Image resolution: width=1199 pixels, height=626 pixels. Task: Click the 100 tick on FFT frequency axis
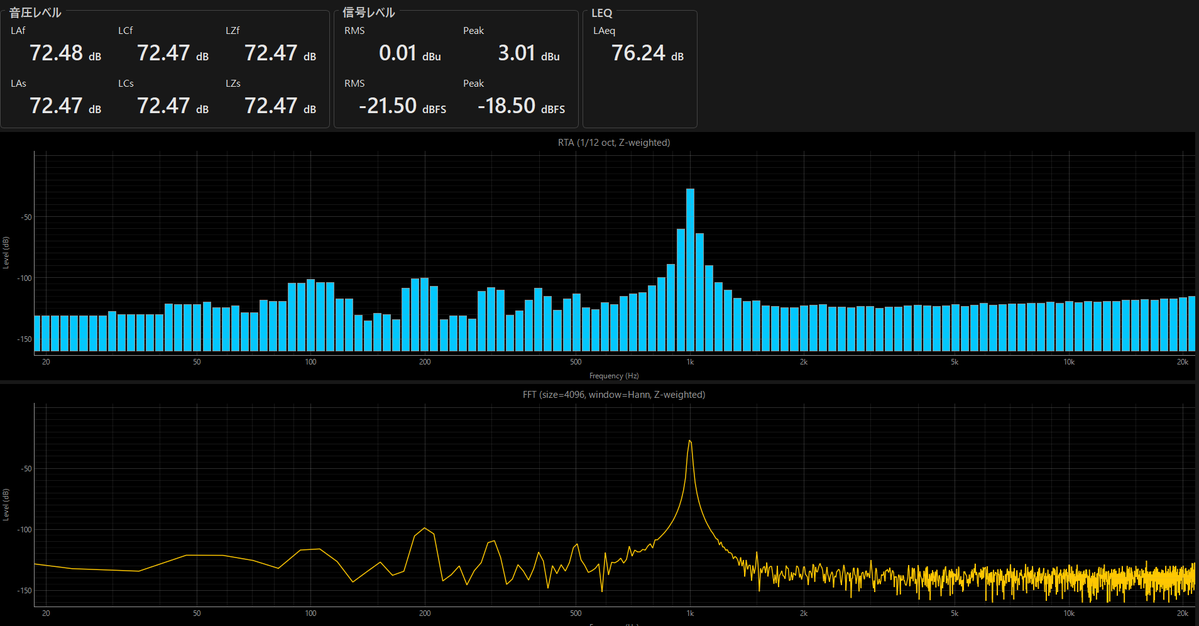pyautogui.click(x=310, y=613)
